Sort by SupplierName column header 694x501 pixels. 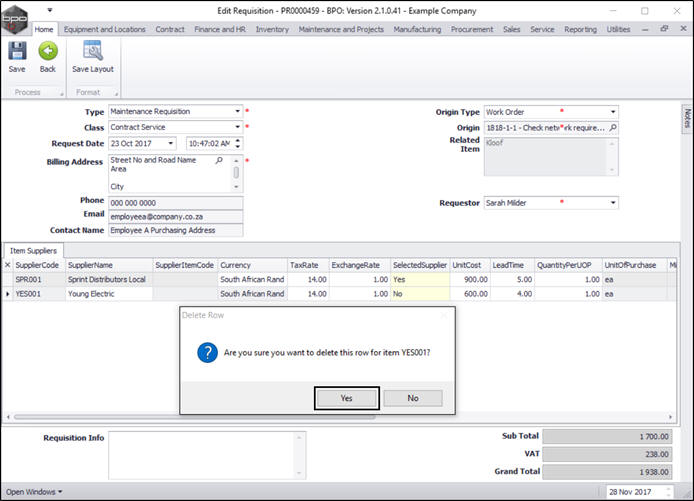pyautogui.click(x=109, y=265)
